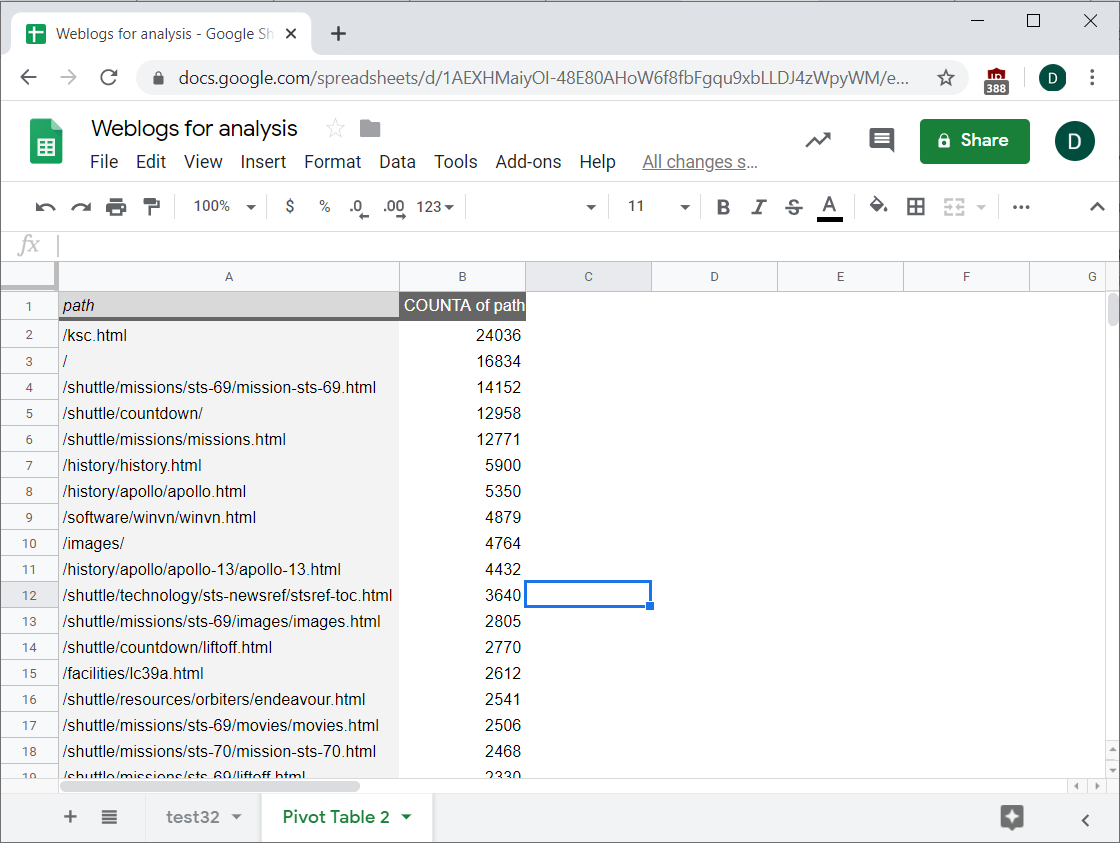Image resolution: width=1120 pixels, height=843 pixels.
Task: Select the paint format roller icon
Action: pyautogui.click(x=151, y=207)
